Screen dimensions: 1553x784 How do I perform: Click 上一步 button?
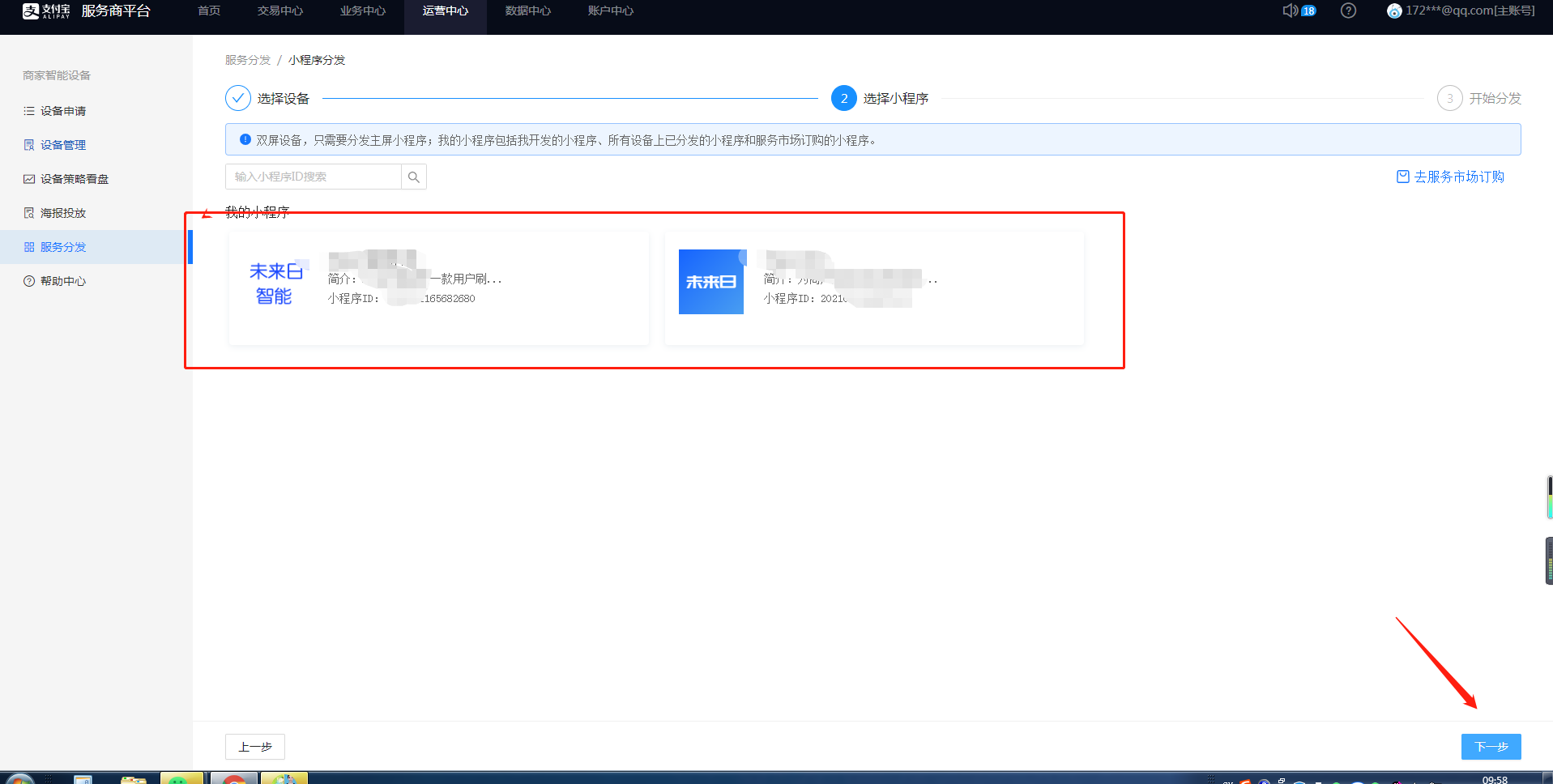pos(255,747)
